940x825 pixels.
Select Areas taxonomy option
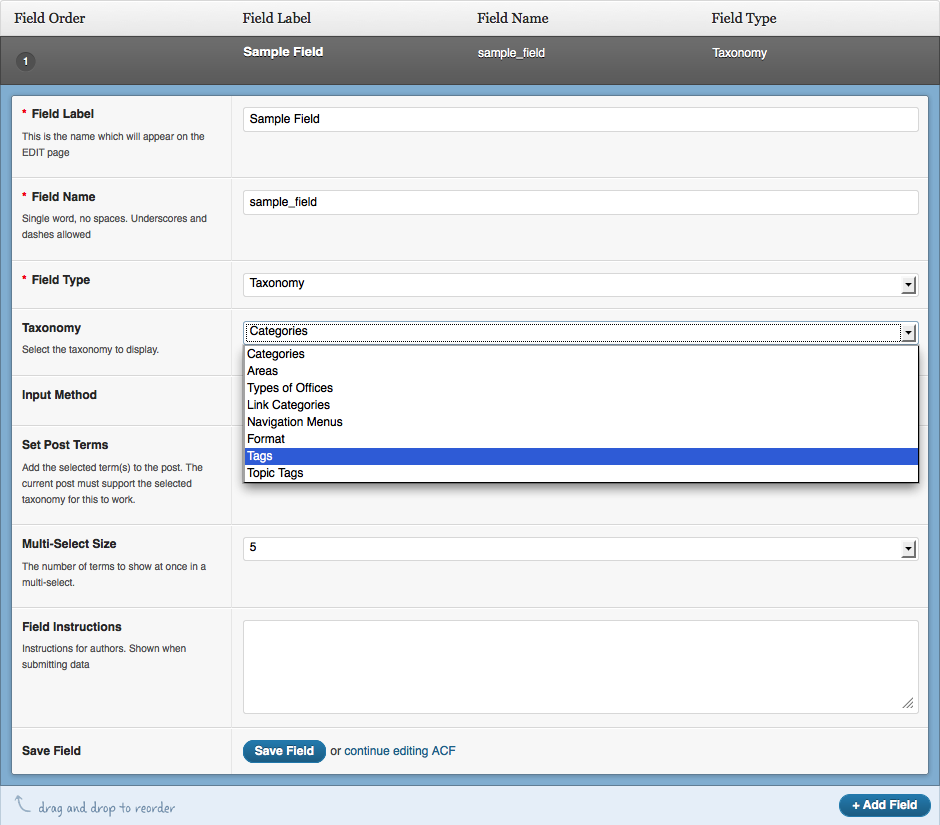point(580,371)
